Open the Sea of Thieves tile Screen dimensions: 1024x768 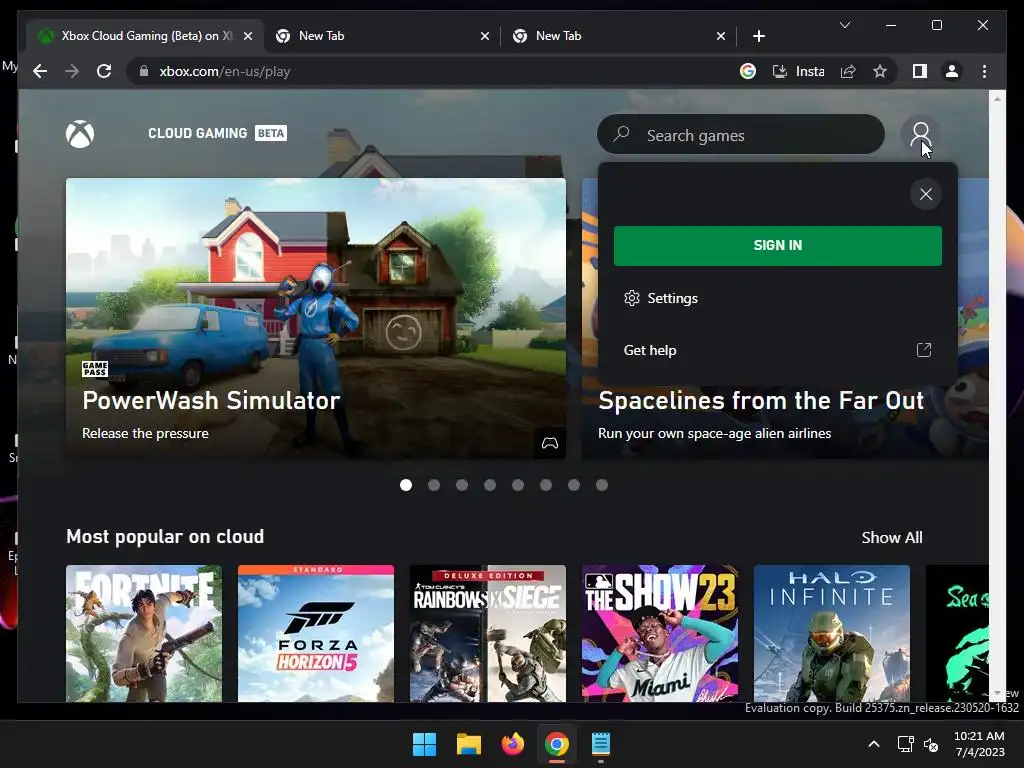pos(957,633)
